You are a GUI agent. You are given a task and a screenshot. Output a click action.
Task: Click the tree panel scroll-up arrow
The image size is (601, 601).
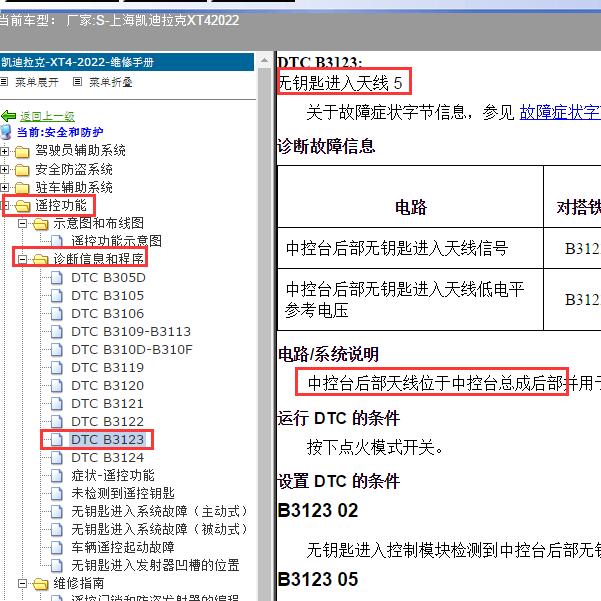tap(264, 61)
